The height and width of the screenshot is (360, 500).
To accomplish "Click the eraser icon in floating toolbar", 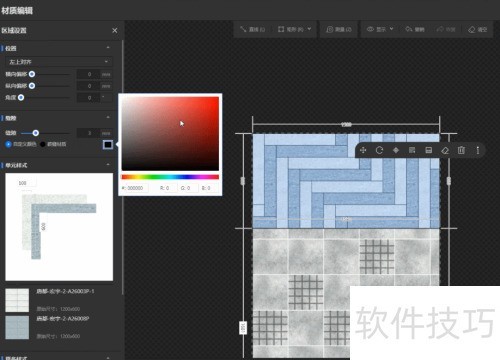I will click(445, 150).
